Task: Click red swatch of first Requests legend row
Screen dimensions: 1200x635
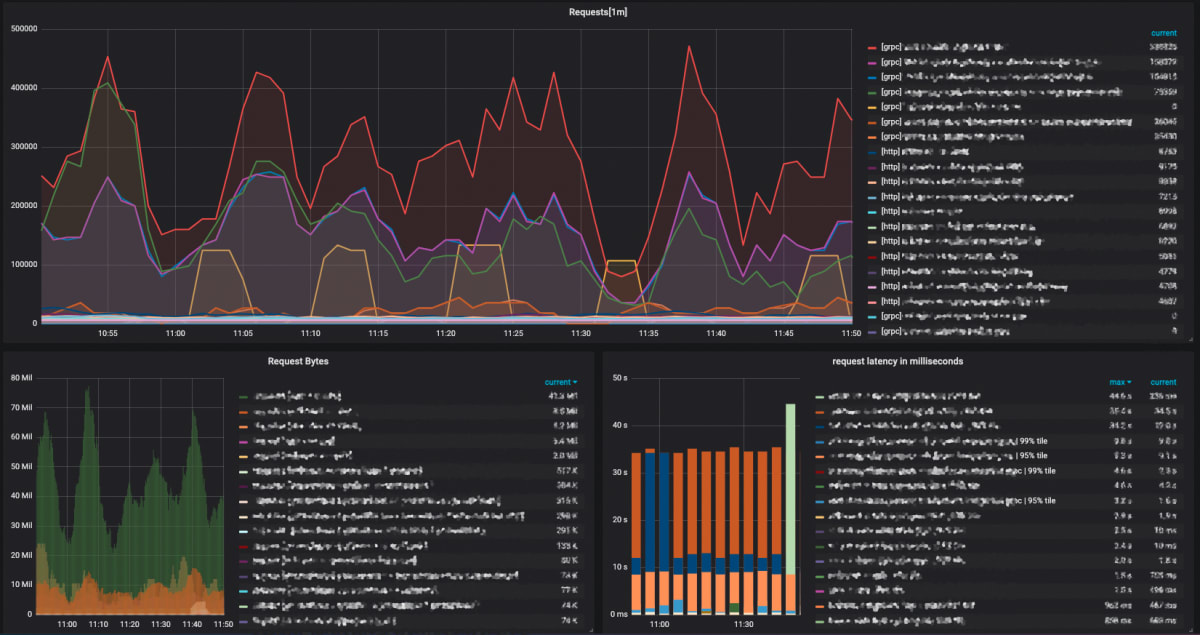Action: tap(872, 47)
